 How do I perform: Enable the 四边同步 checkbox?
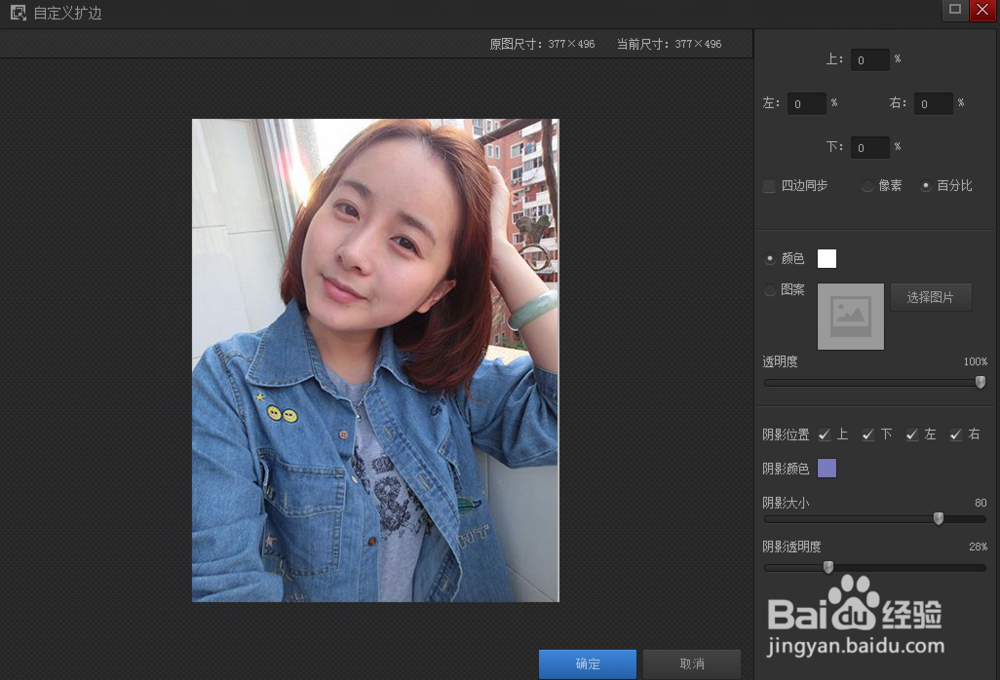(768, 186)
